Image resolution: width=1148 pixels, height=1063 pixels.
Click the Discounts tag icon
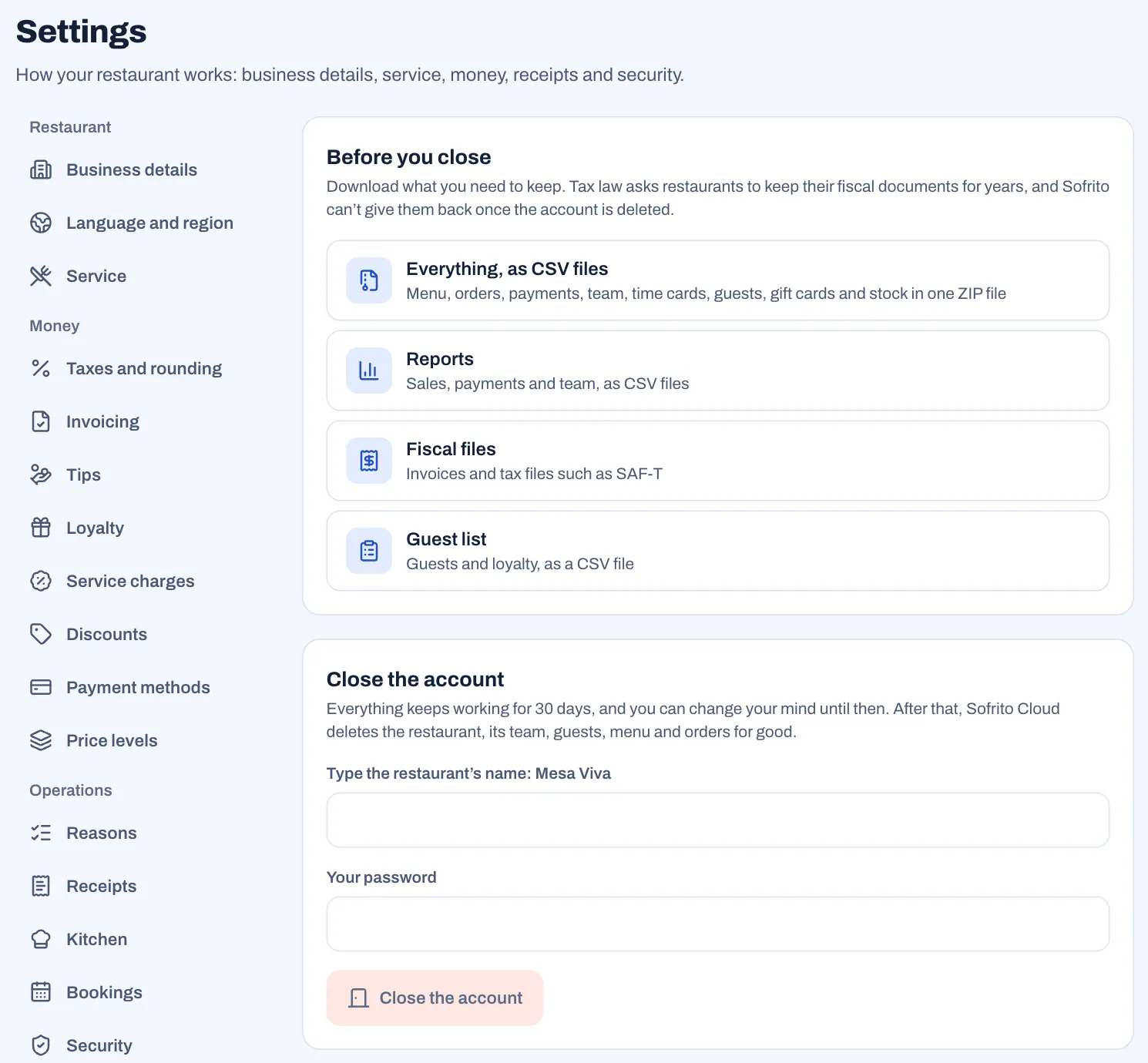tap(41, 635)
